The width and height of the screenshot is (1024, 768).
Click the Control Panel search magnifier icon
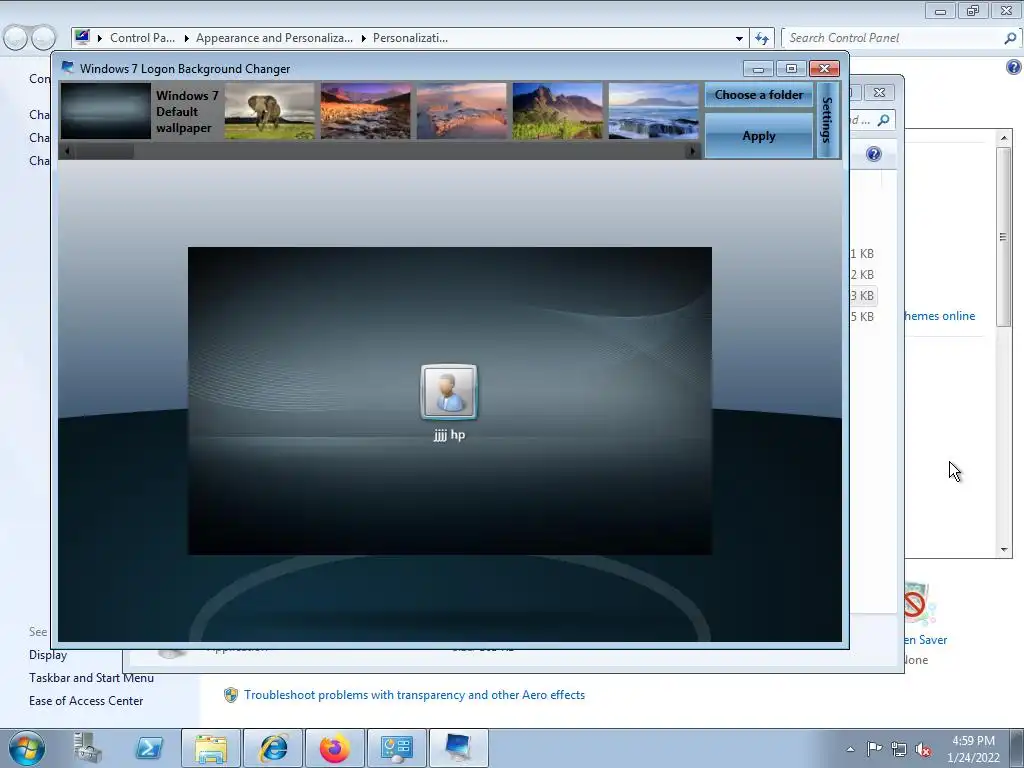[1010, 38]
